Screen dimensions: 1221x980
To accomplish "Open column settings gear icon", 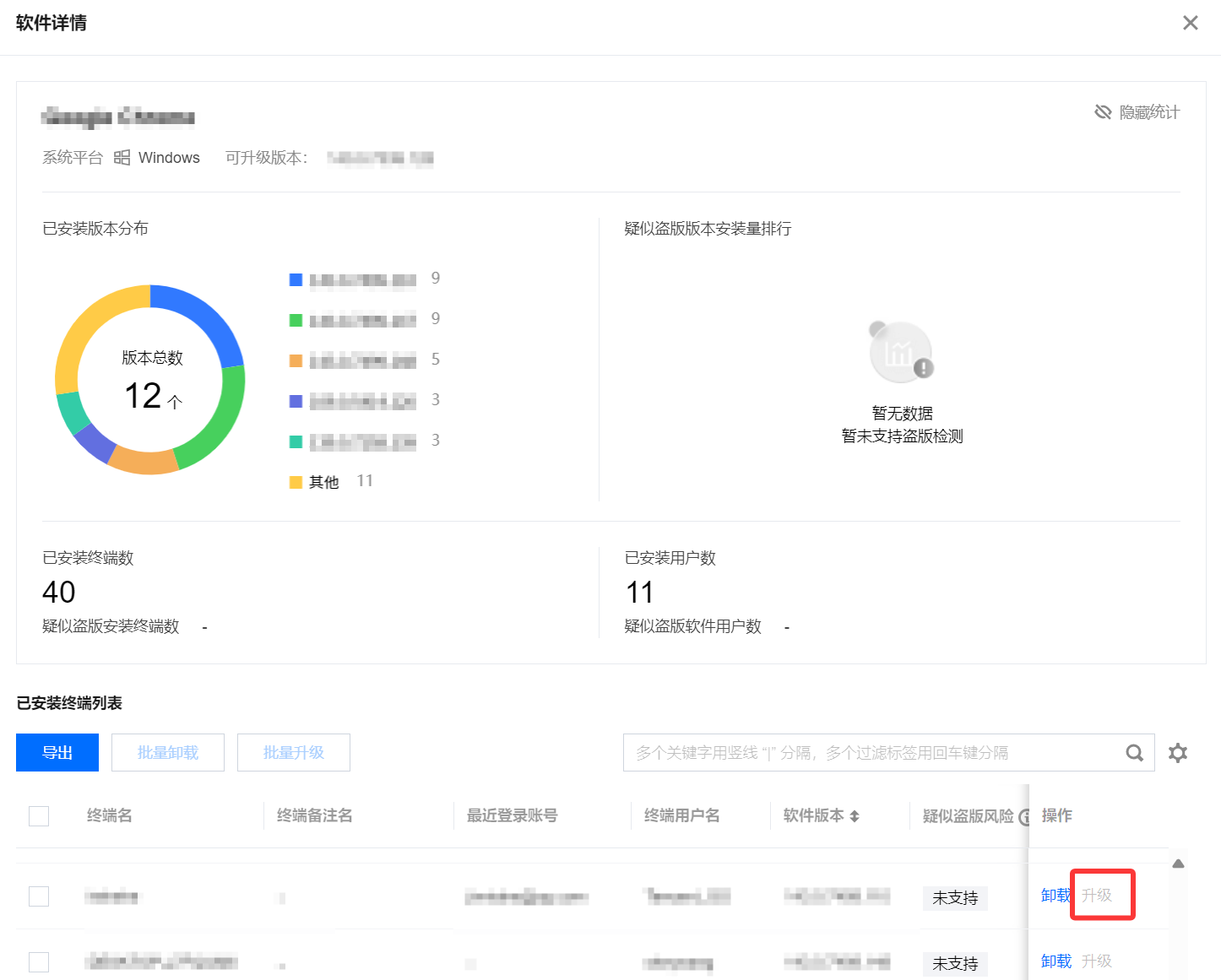I will [x=1178, y=753].
